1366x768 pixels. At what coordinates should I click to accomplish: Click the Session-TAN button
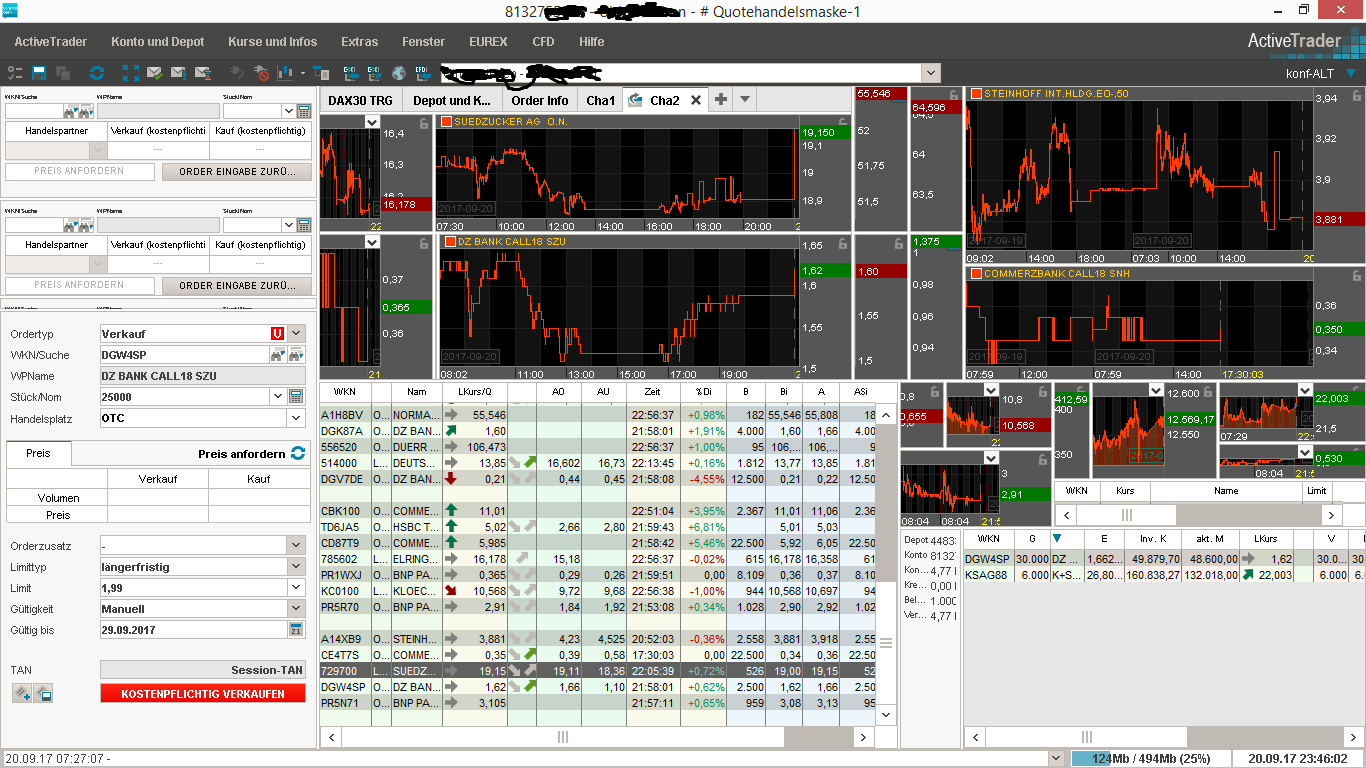click(203, 670)
